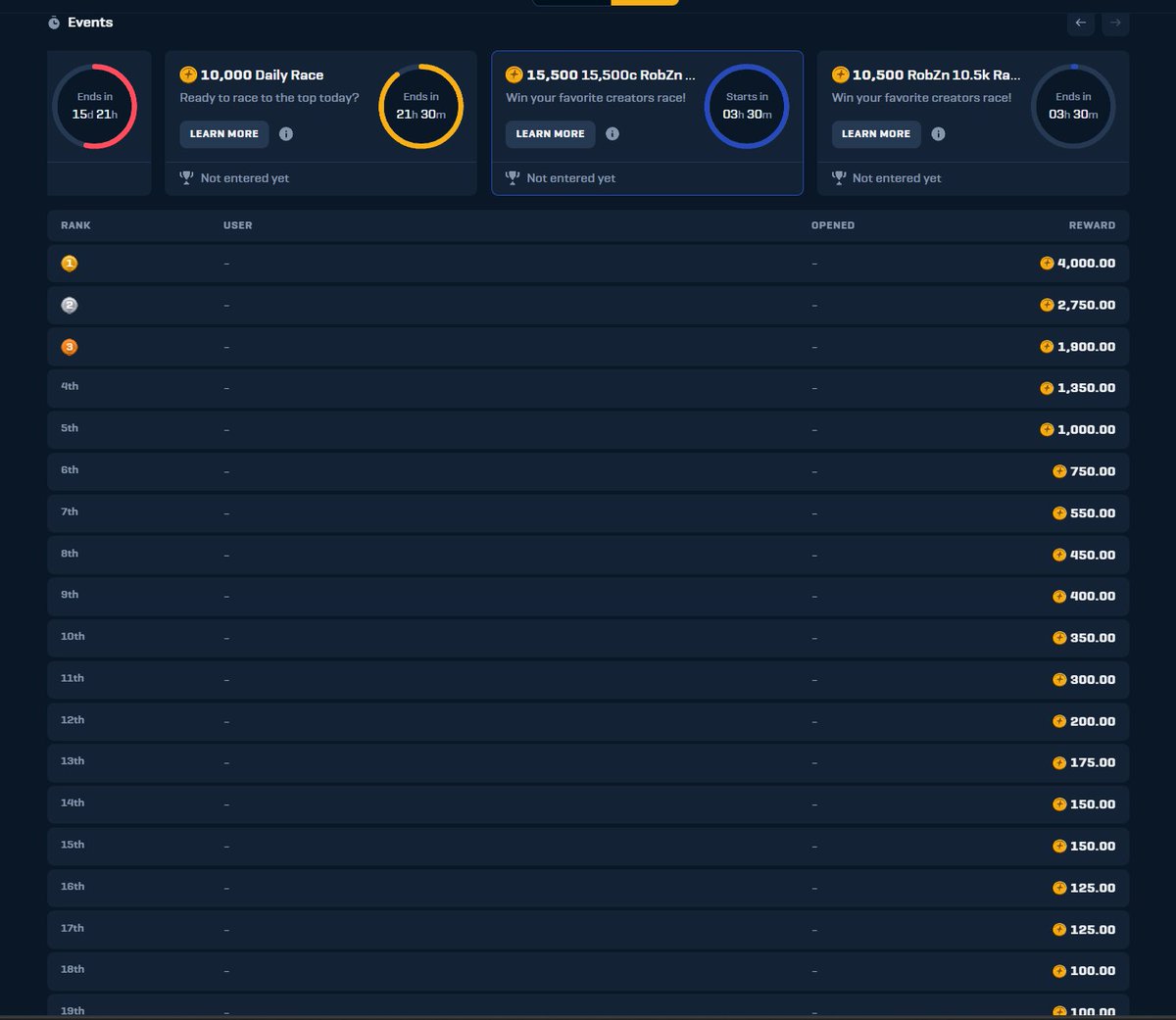Image resolution: width=1176 pixels, height=1020 pixels.
Task: Click the coin icon next to 2,750.00
Action: [x=1047, y=306]
